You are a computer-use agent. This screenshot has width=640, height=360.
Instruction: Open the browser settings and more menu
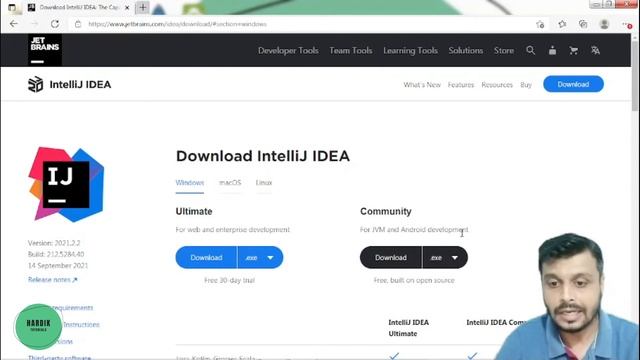[627, 24]
